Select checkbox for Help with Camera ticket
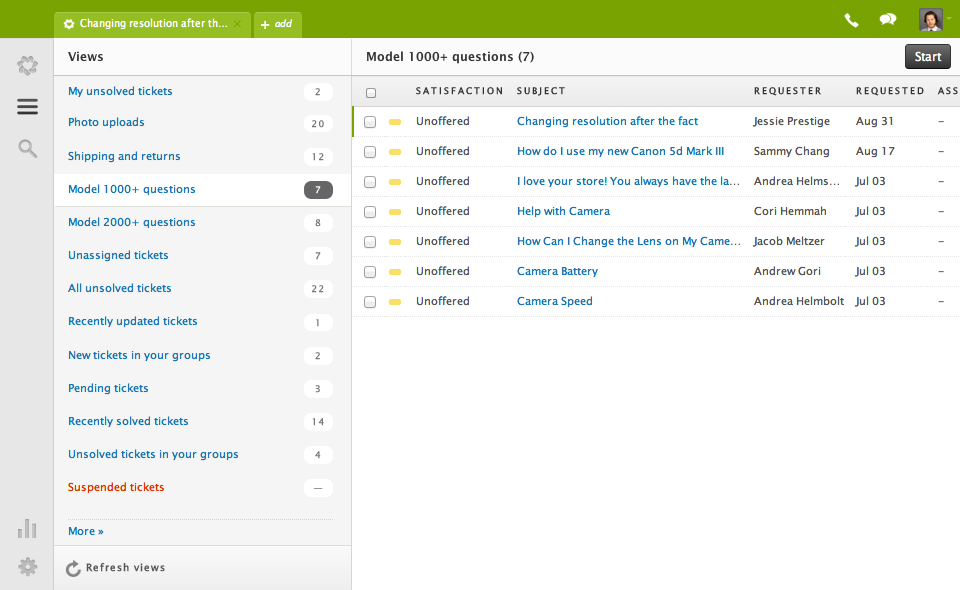This screenshot has height=590, width=960. [370, 212]
